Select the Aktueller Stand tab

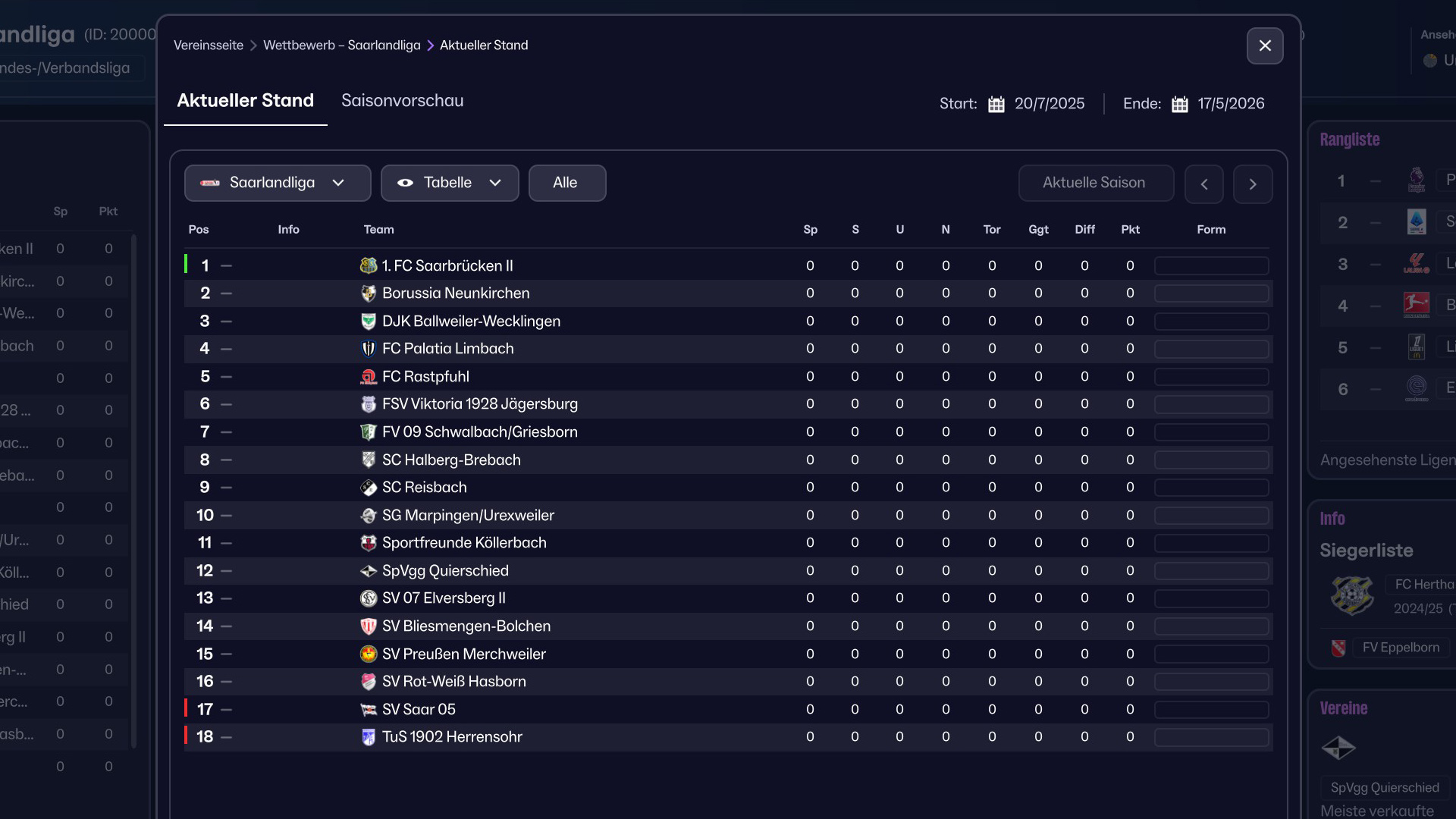[x=245, y=101]
